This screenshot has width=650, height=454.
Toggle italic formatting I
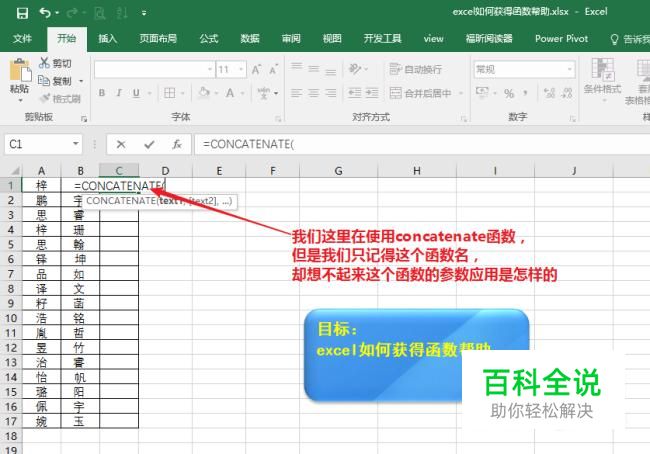point(119,93)
